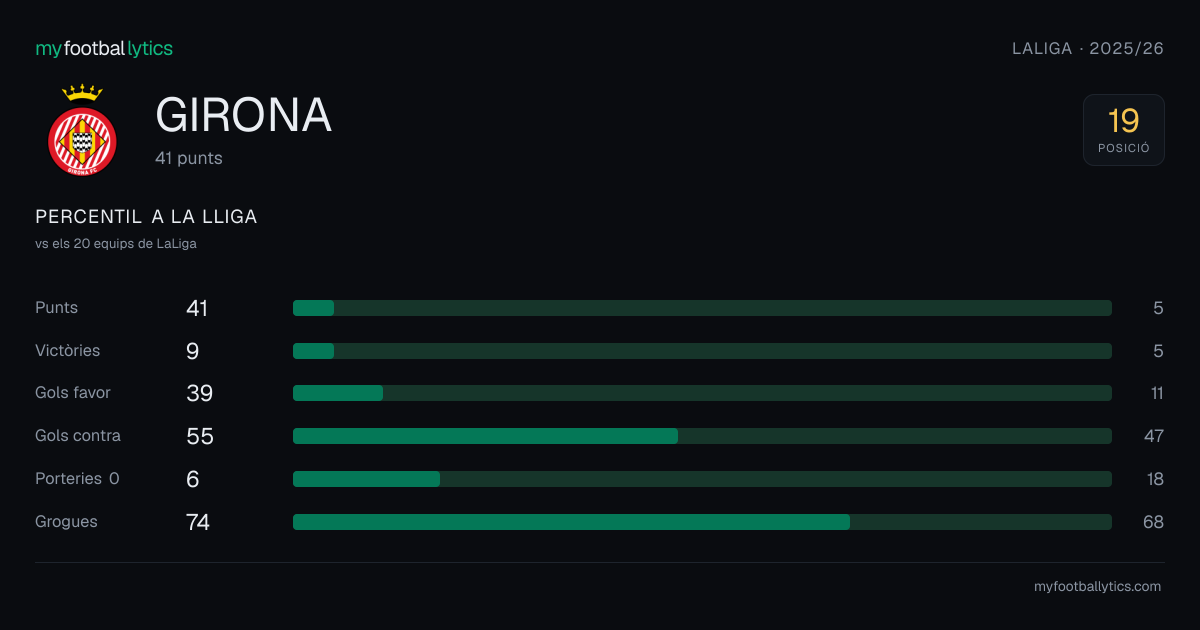1200x630 pixels.
Task: Click the percentile number 68
Action: (1153, 522)
